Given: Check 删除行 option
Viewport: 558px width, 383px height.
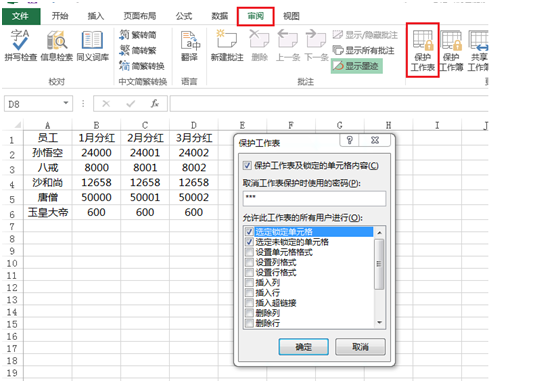Looking at the screenshot, I should (x=249, y=323).
